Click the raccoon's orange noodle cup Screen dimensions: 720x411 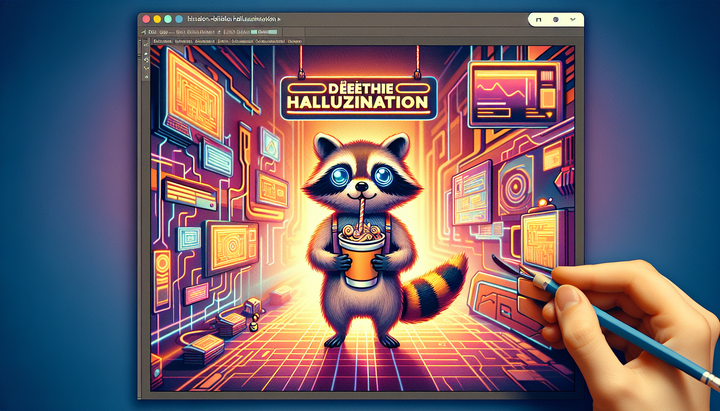[x=360, y=258]
